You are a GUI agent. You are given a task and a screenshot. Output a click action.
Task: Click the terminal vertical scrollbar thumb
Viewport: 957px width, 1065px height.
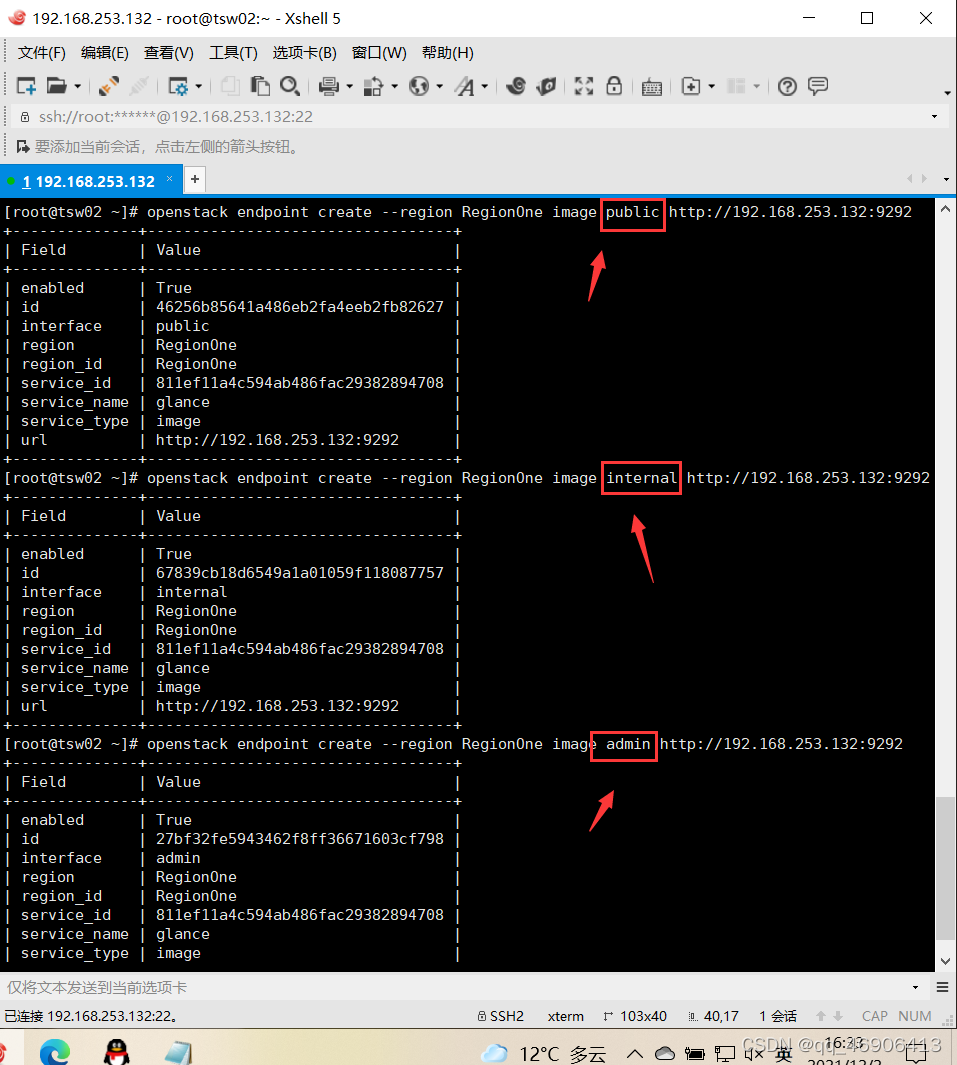[x=945, y=869]
